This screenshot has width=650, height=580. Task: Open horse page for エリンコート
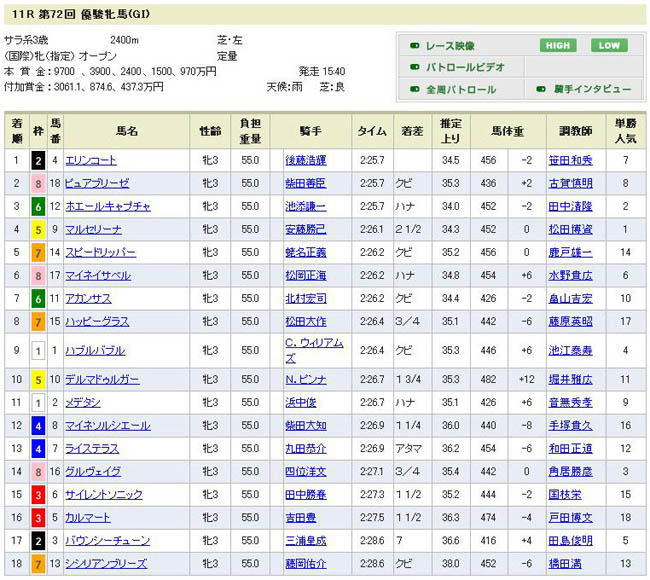91,160
